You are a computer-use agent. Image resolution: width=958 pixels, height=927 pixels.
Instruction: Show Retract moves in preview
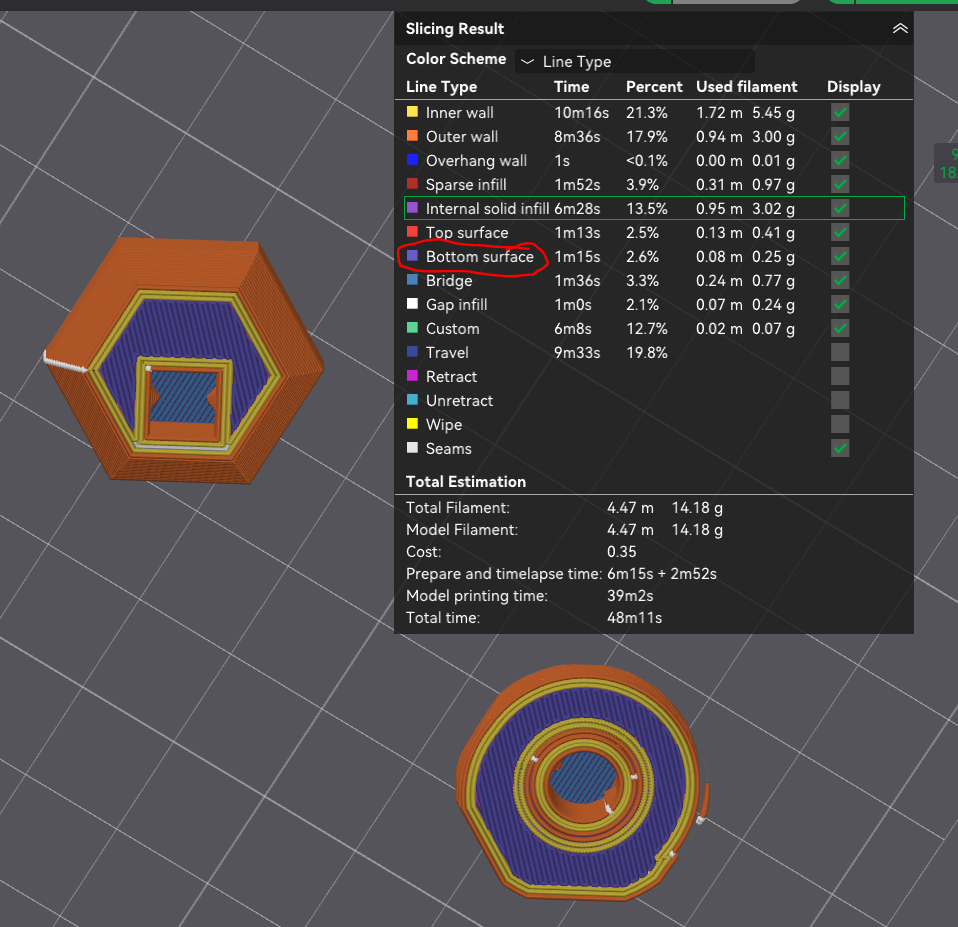(x=840, y=376)
